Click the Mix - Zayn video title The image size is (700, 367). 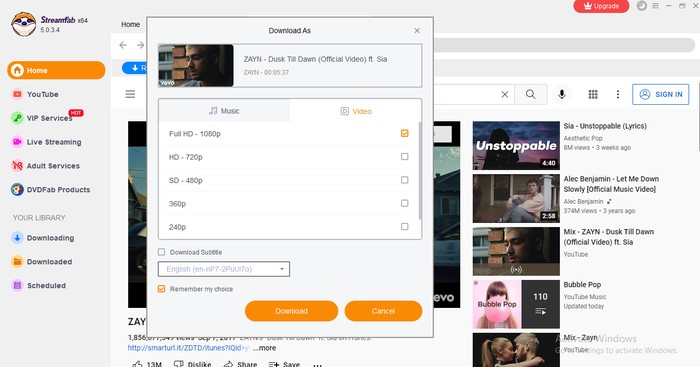click(x=580, y=338)
